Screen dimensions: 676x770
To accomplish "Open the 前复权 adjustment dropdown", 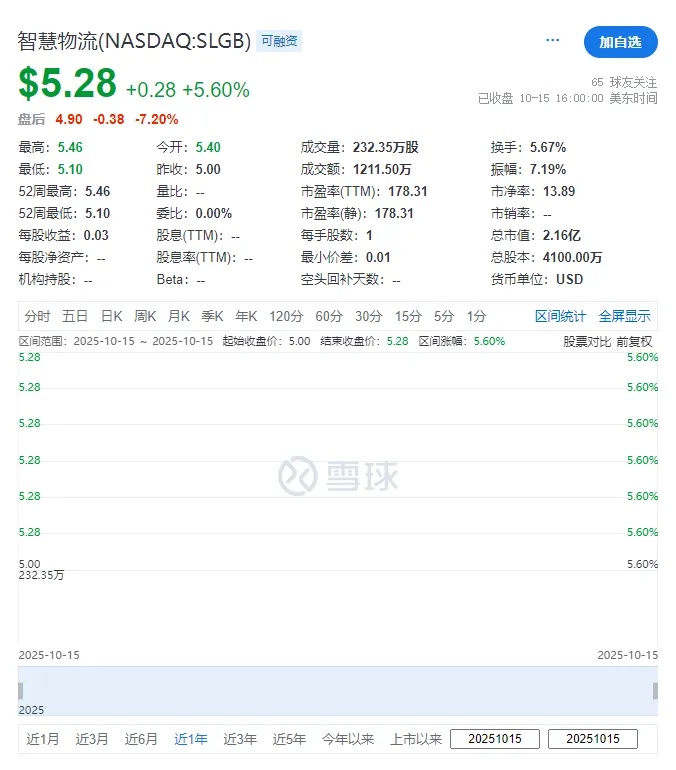I will 634,342.
